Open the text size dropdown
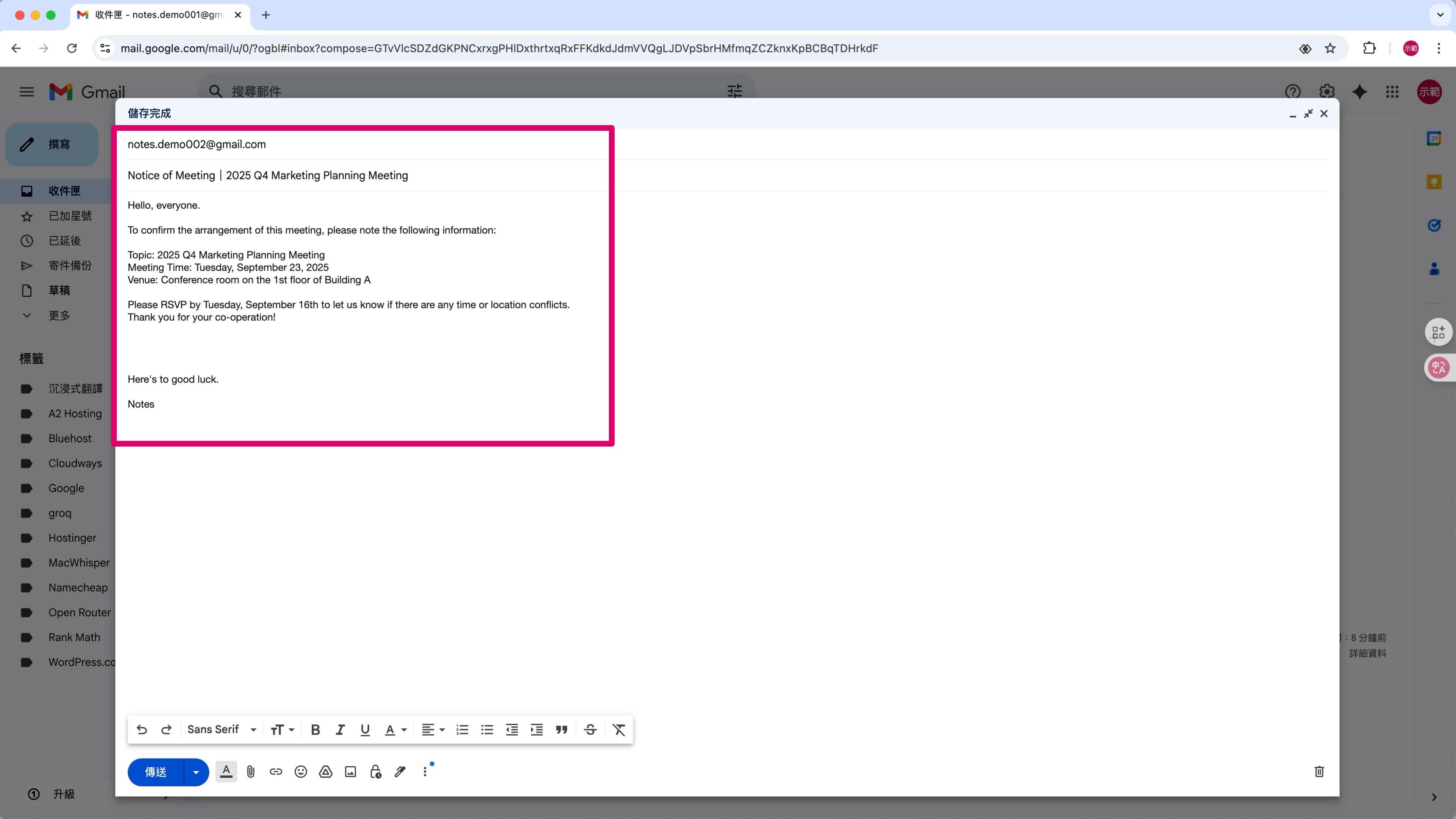The image size is (1456, 819). click(282, 730)
